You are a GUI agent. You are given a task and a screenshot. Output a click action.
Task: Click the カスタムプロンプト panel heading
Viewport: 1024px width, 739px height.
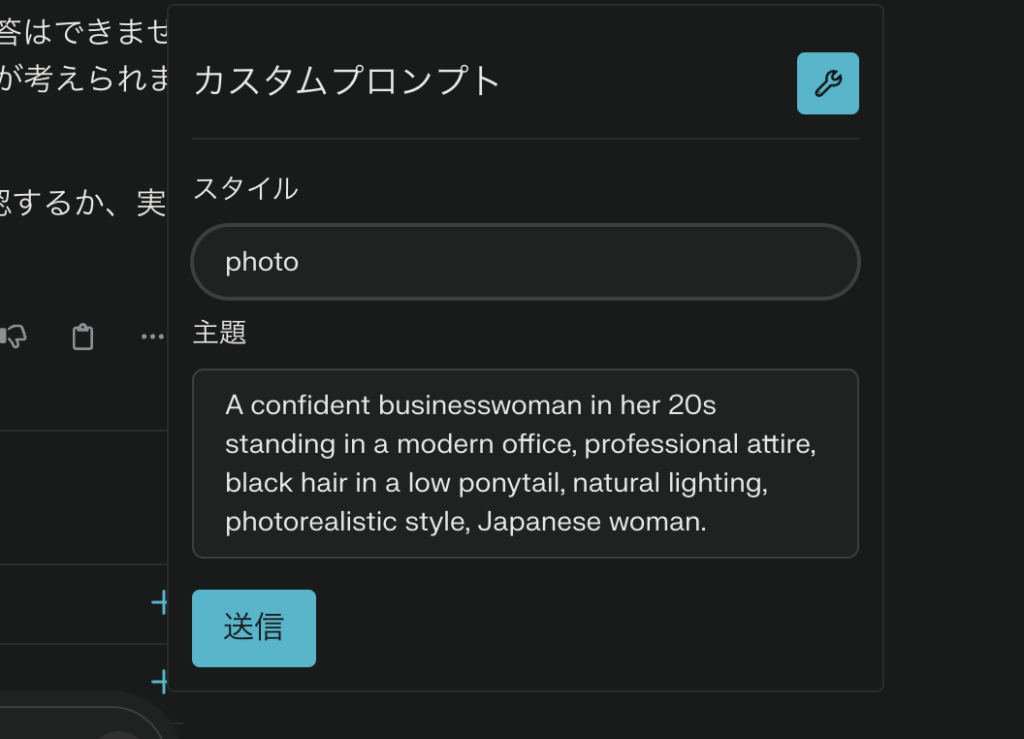point(346,81)
